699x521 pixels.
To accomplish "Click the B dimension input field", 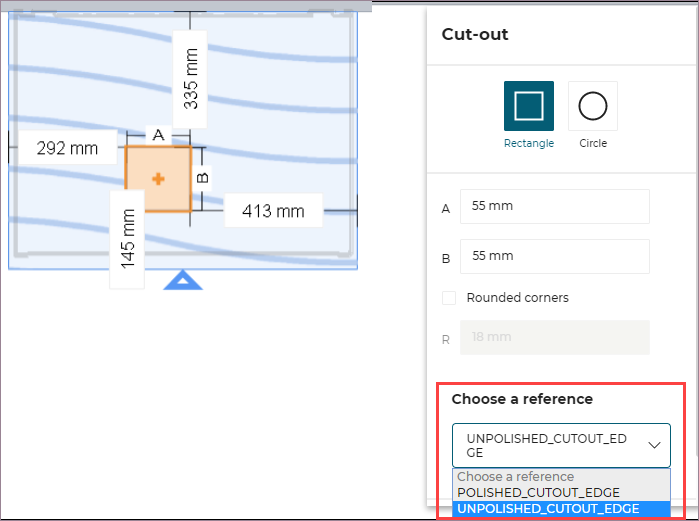I will click(x=554, y=256).
